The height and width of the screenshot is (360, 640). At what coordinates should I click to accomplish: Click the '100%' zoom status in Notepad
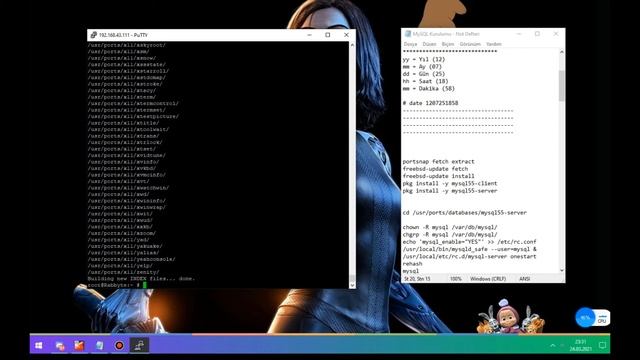456,279
